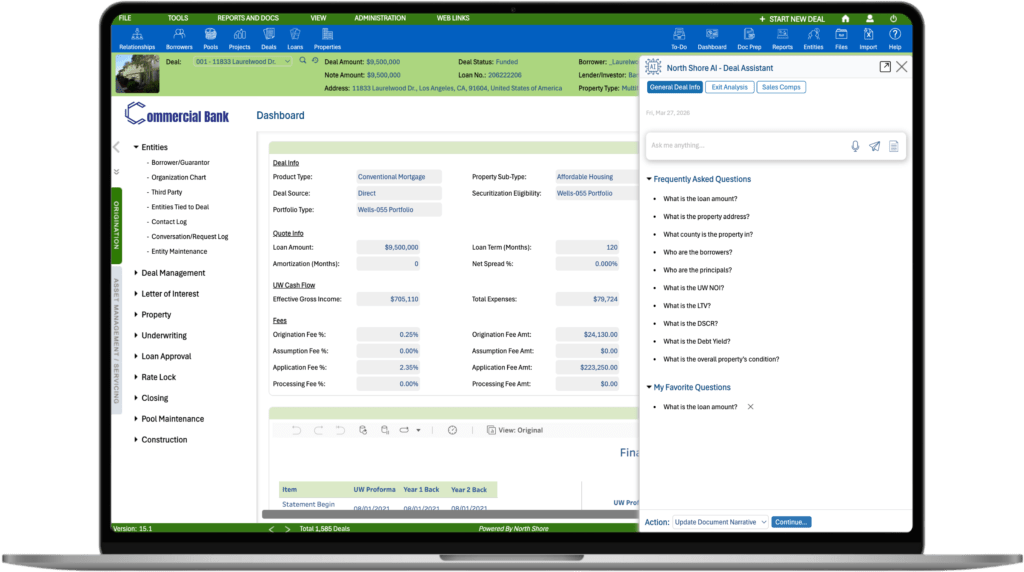1024x572 pixels.
Task: Click the To-Do toolbar icon
Action: tap(679, 37)
